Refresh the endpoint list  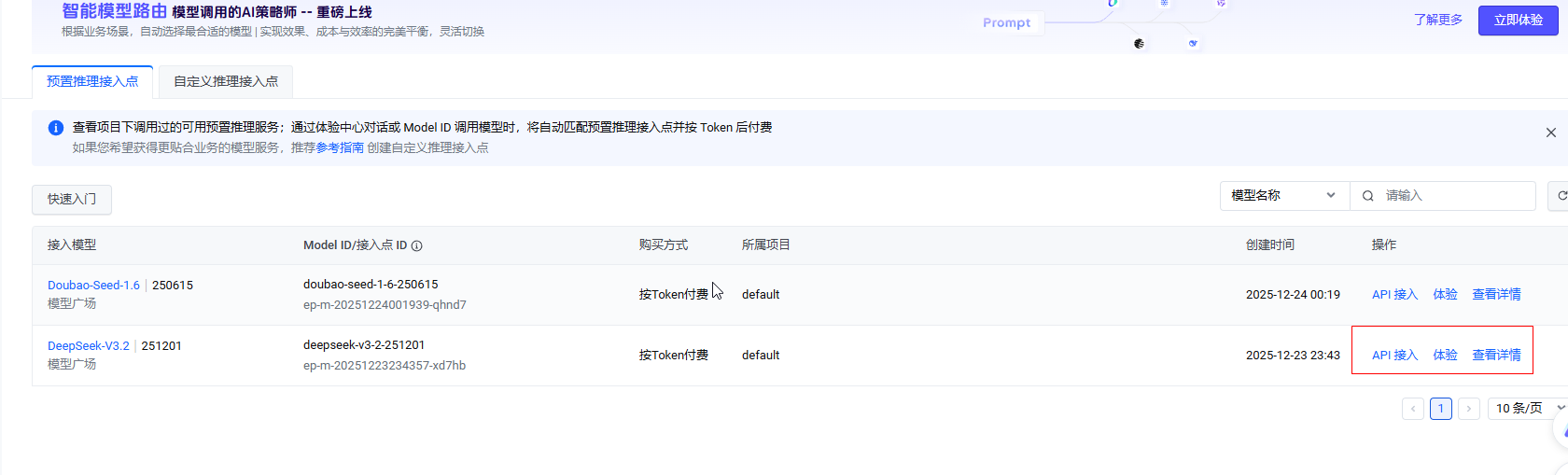pyautogui.click(x=1560, y=196)
